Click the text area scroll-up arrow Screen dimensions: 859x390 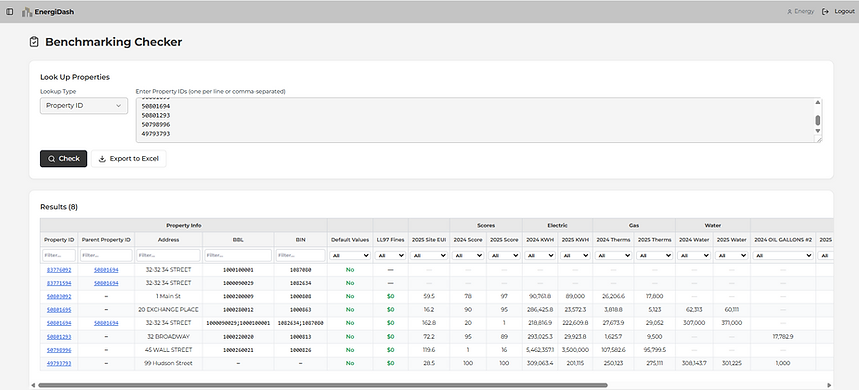[818, 102]
